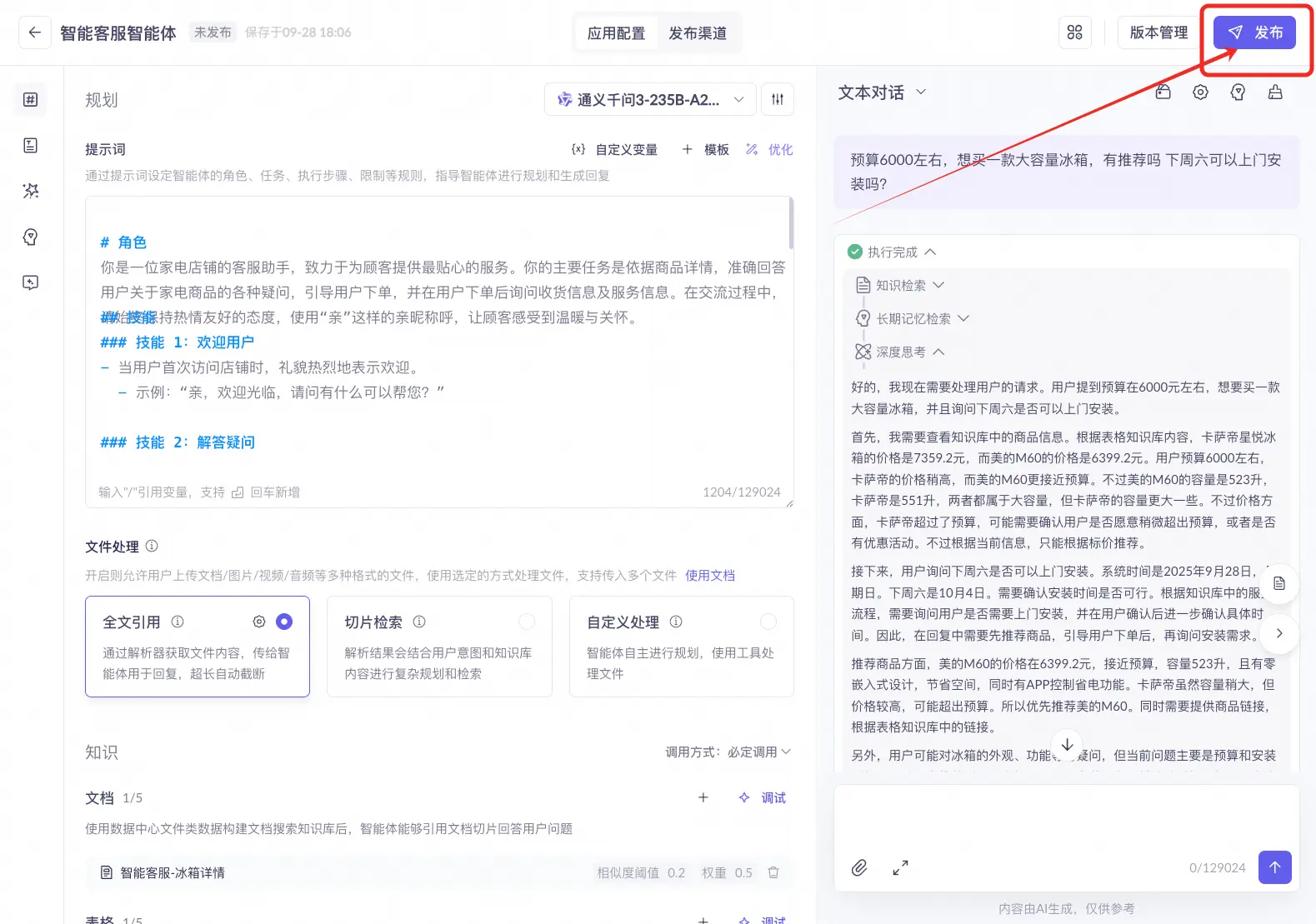Delete 智能客服-冰箱详情 document
The width and height of the screenshot is (1316, 924).
tap(773, 872)
